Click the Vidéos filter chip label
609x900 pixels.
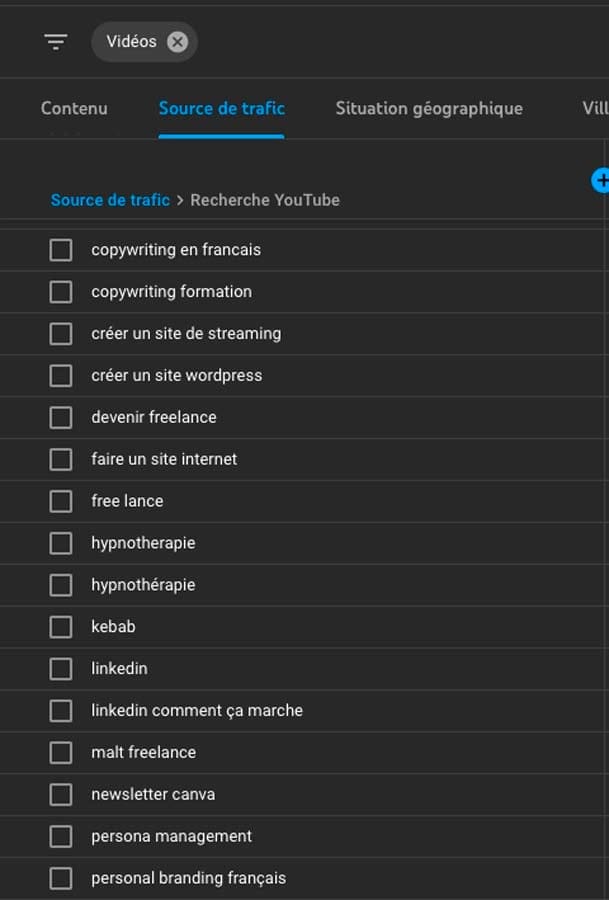[131, 42]
